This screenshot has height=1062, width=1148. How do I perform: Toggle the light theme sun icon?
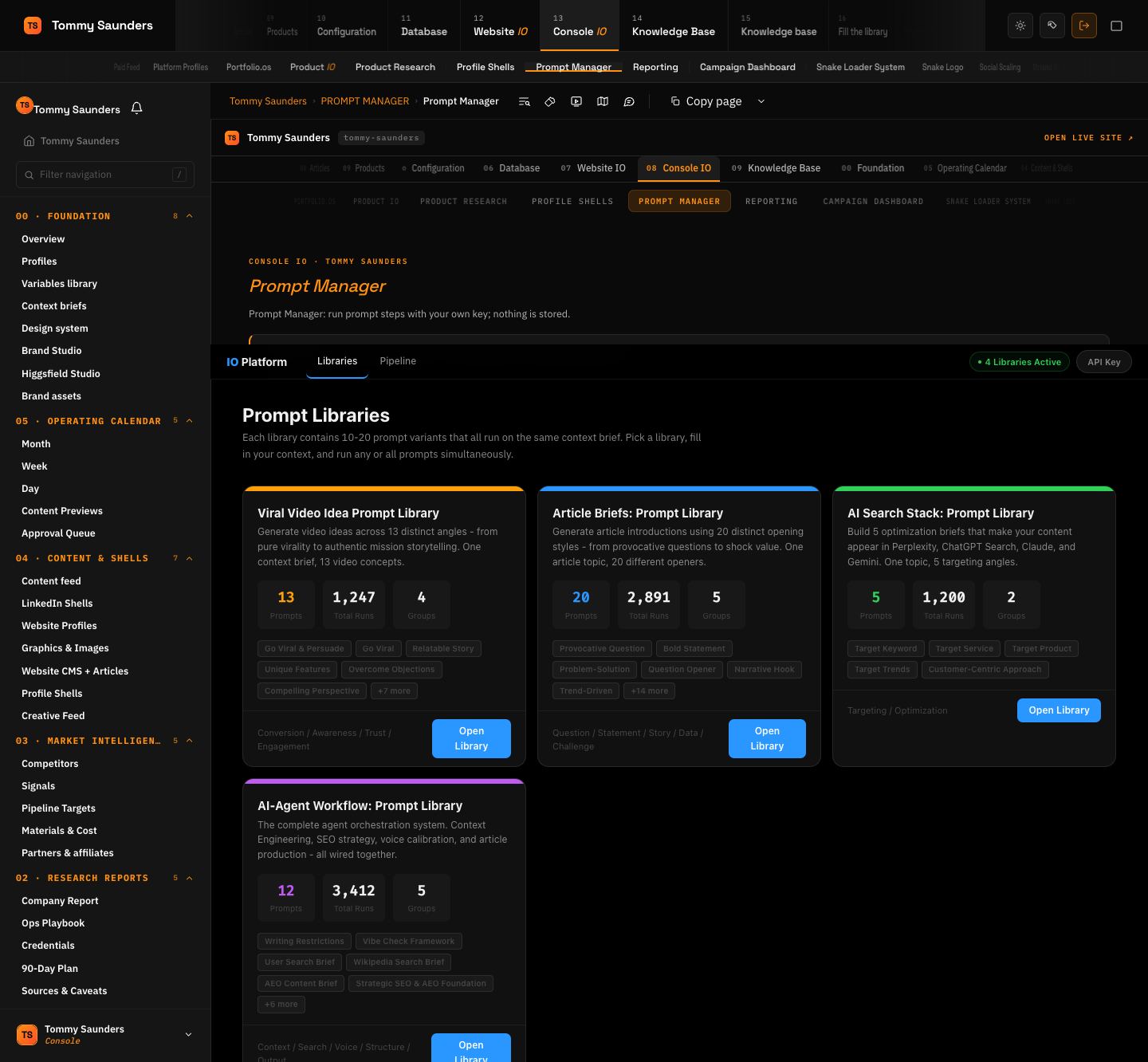1020,26
